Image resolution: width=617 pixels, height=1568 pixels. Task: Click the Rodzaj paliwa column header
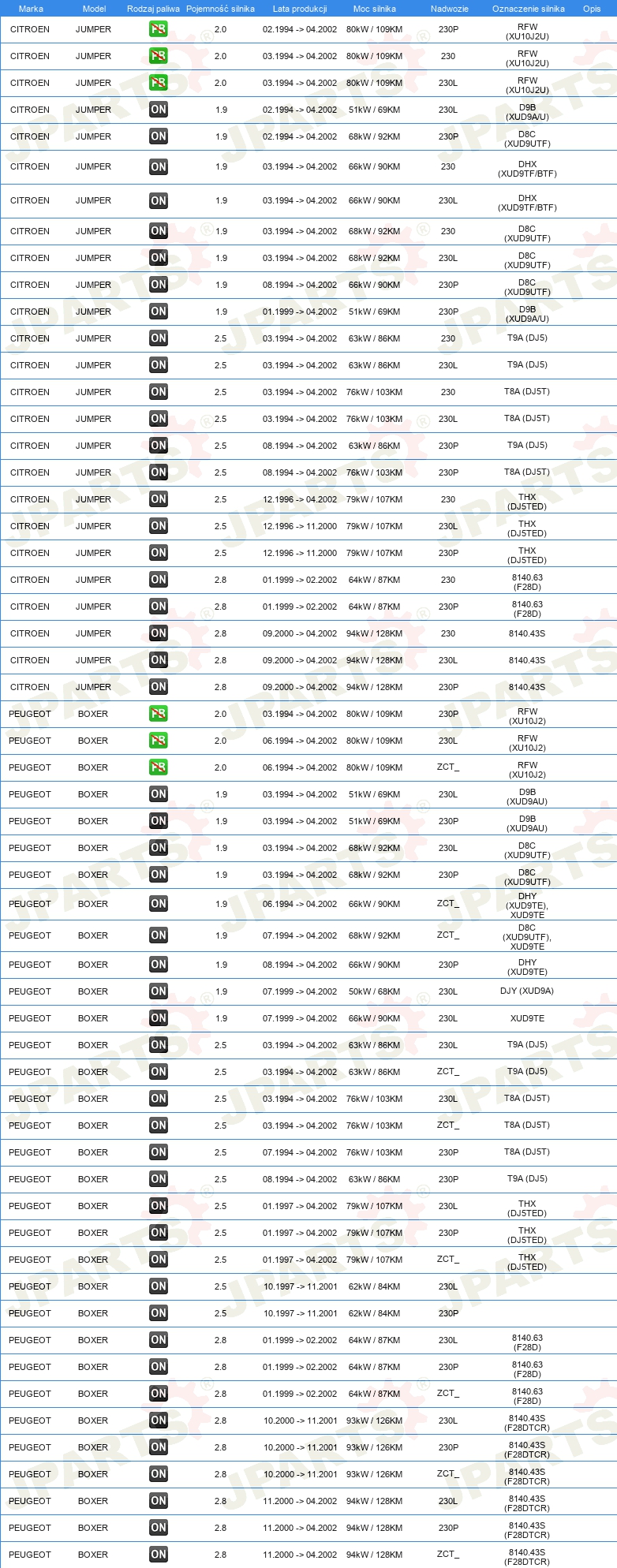point(153,9)
